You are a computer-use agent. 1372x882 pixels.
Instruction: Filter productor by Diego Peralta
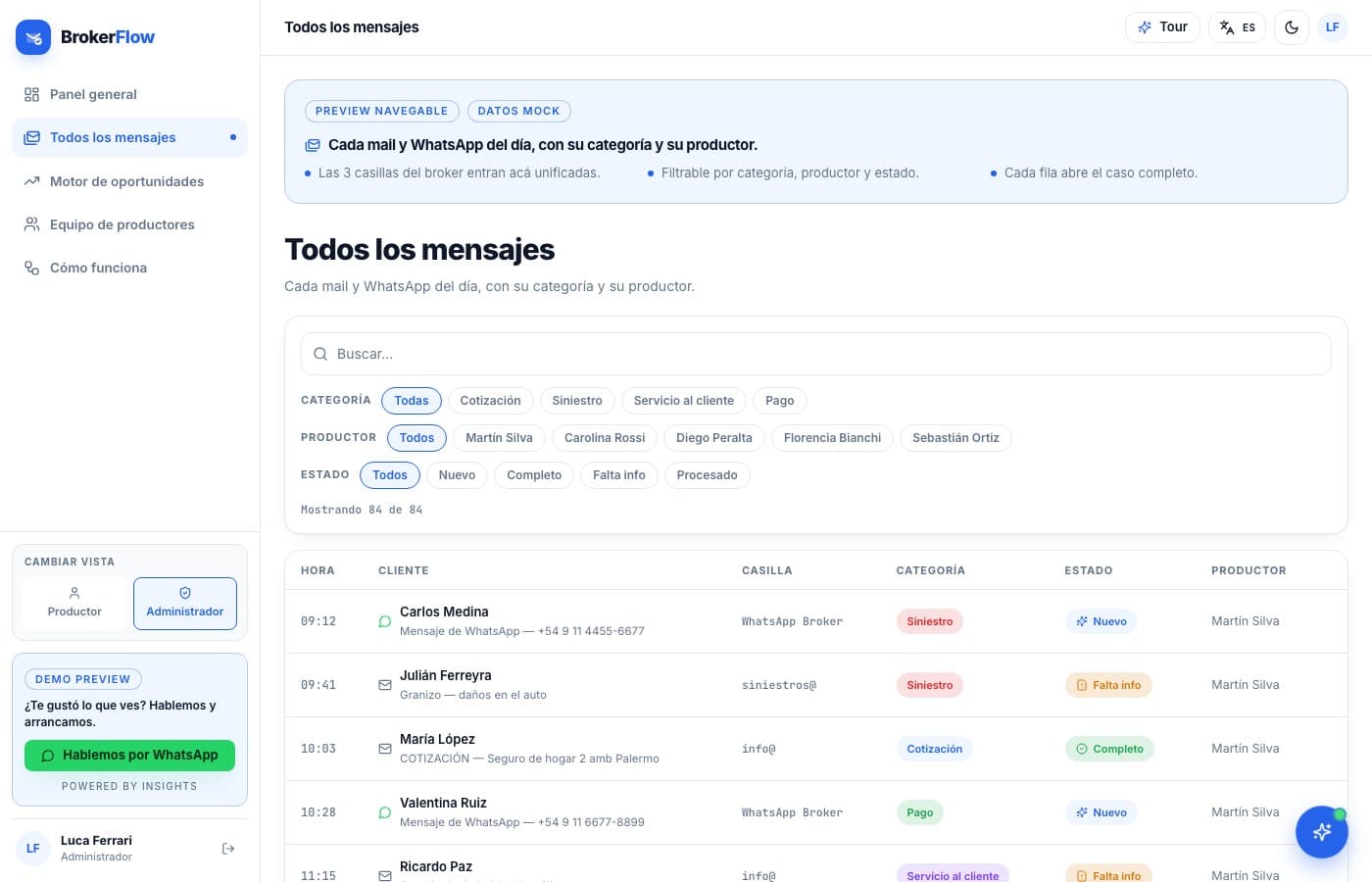click(714, 438)
